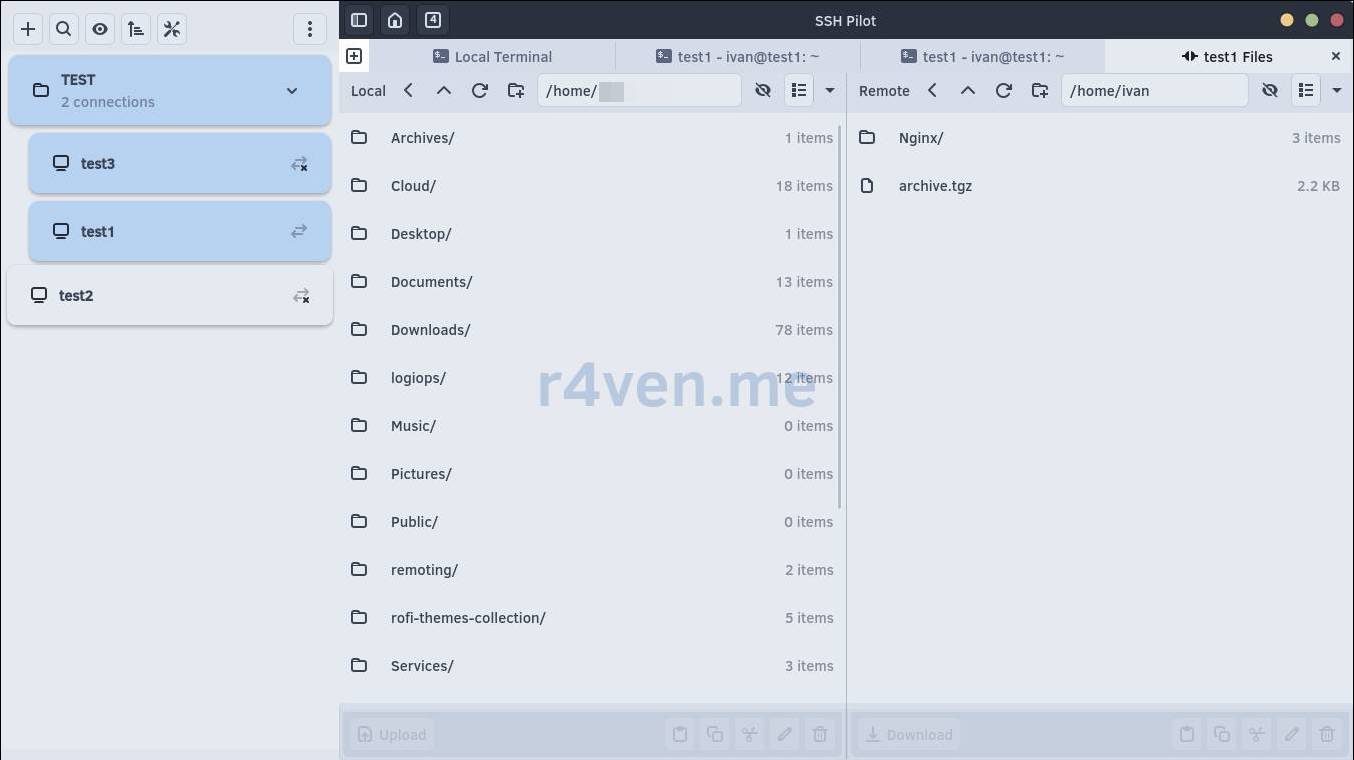Refresh the Local file pane
1354x760 pixels.
tap(480, 91)
